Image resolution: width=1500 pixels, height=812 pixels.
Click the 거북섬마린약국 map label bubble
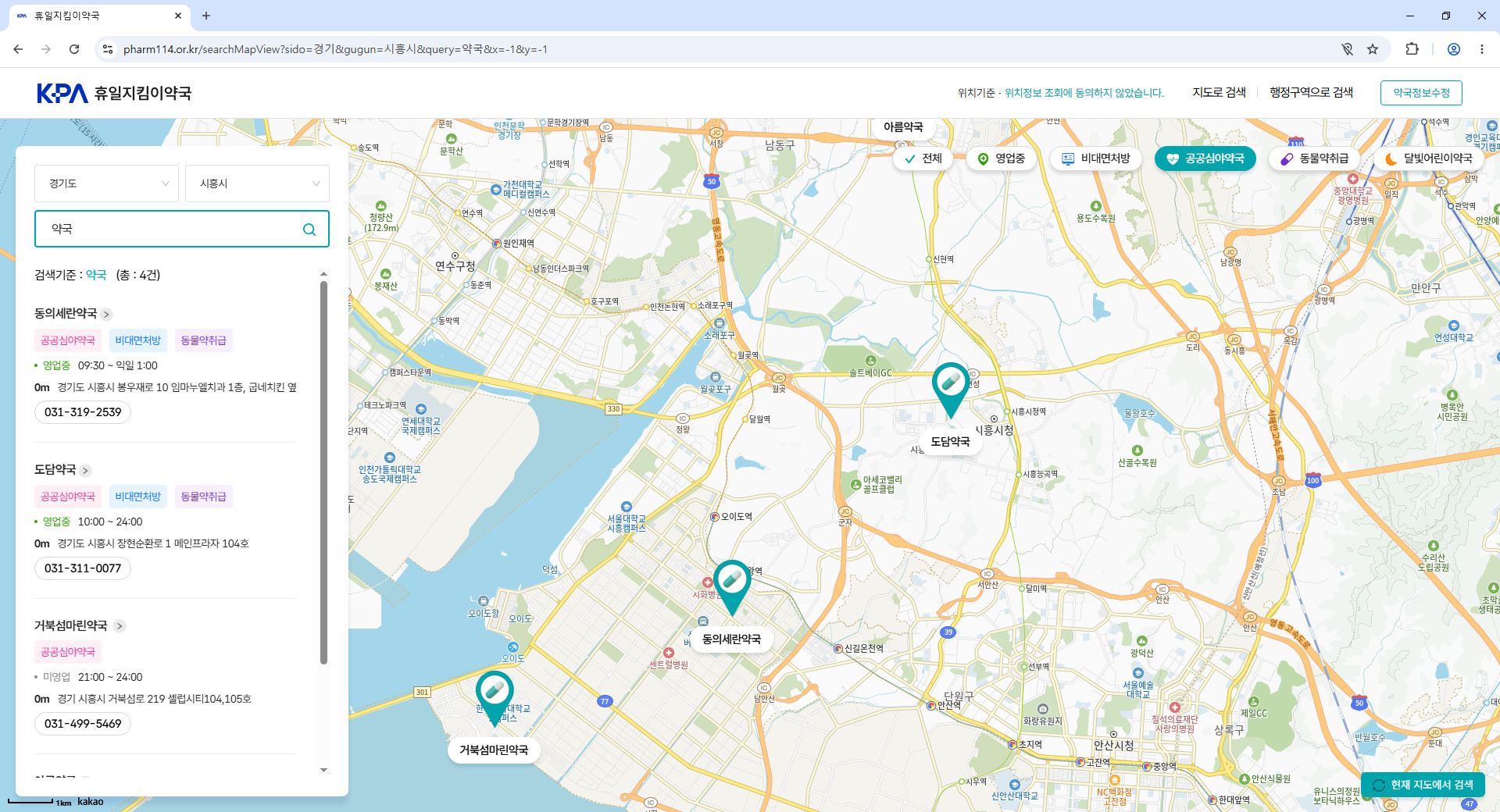pos(494,750)
